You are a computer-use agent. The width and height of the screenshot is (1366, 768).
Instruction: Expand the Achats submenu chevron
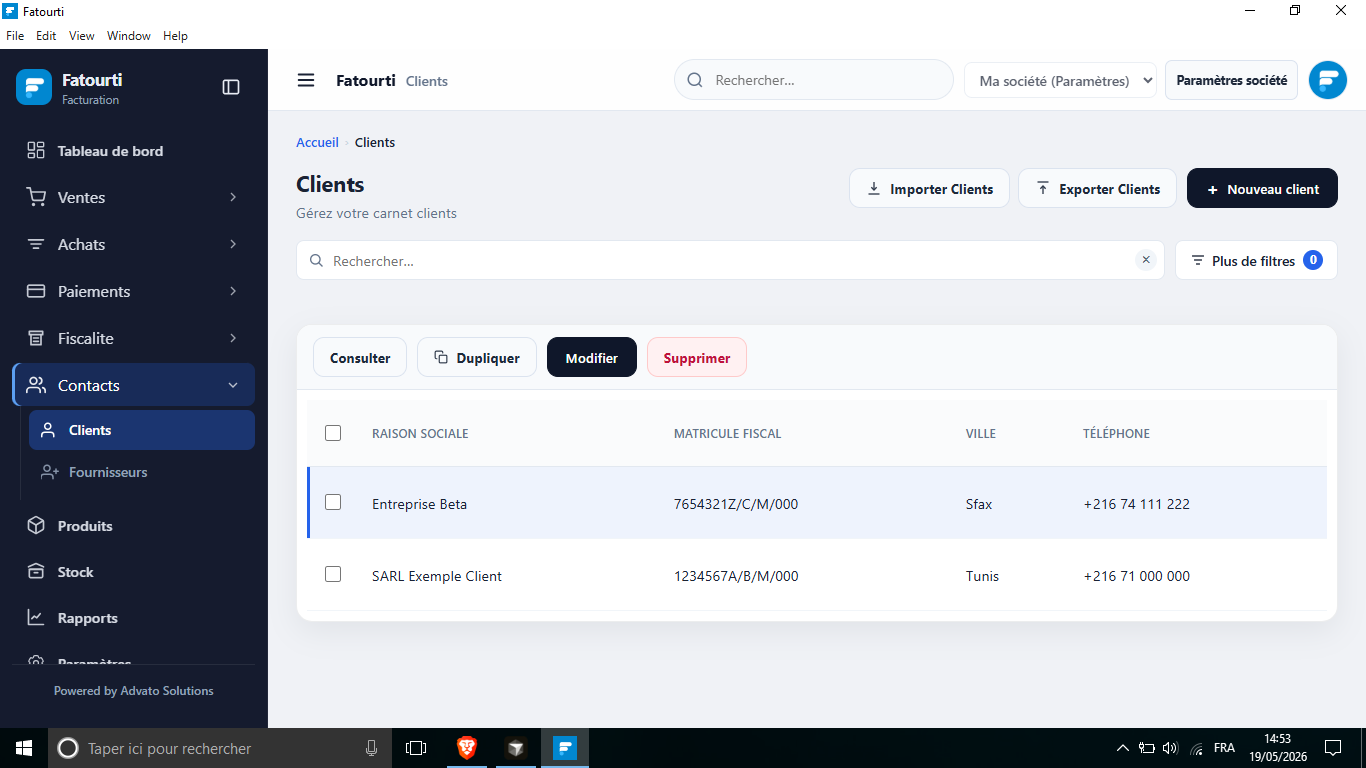coord(233,244)
